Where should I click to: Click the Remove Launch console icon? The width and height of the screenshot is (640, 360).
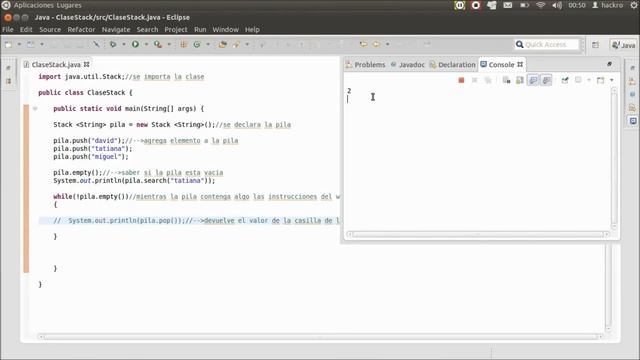pos(474,80)
